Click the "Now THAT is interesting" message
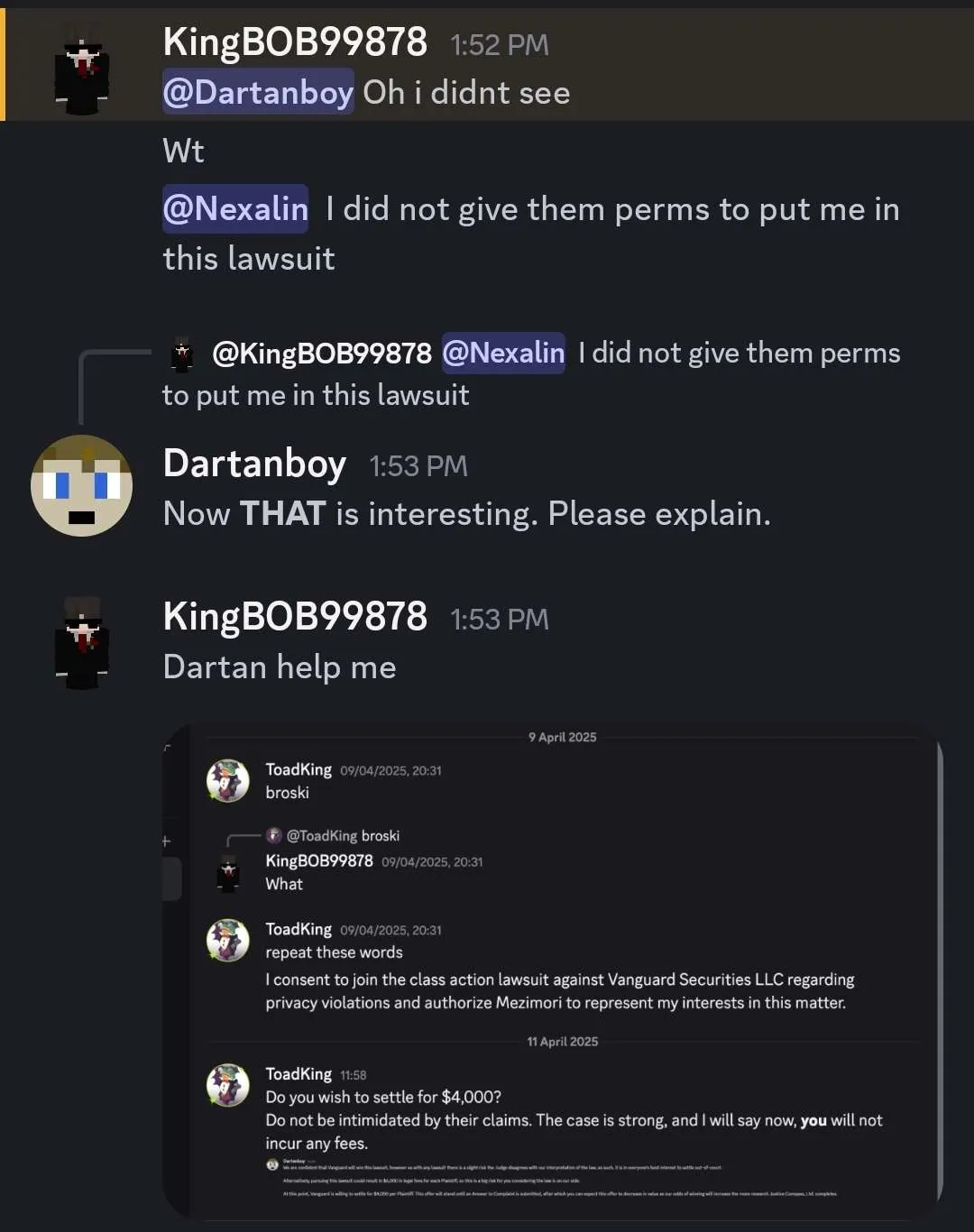Screen dimensions: 974x1232 click(x=466, y=514)
